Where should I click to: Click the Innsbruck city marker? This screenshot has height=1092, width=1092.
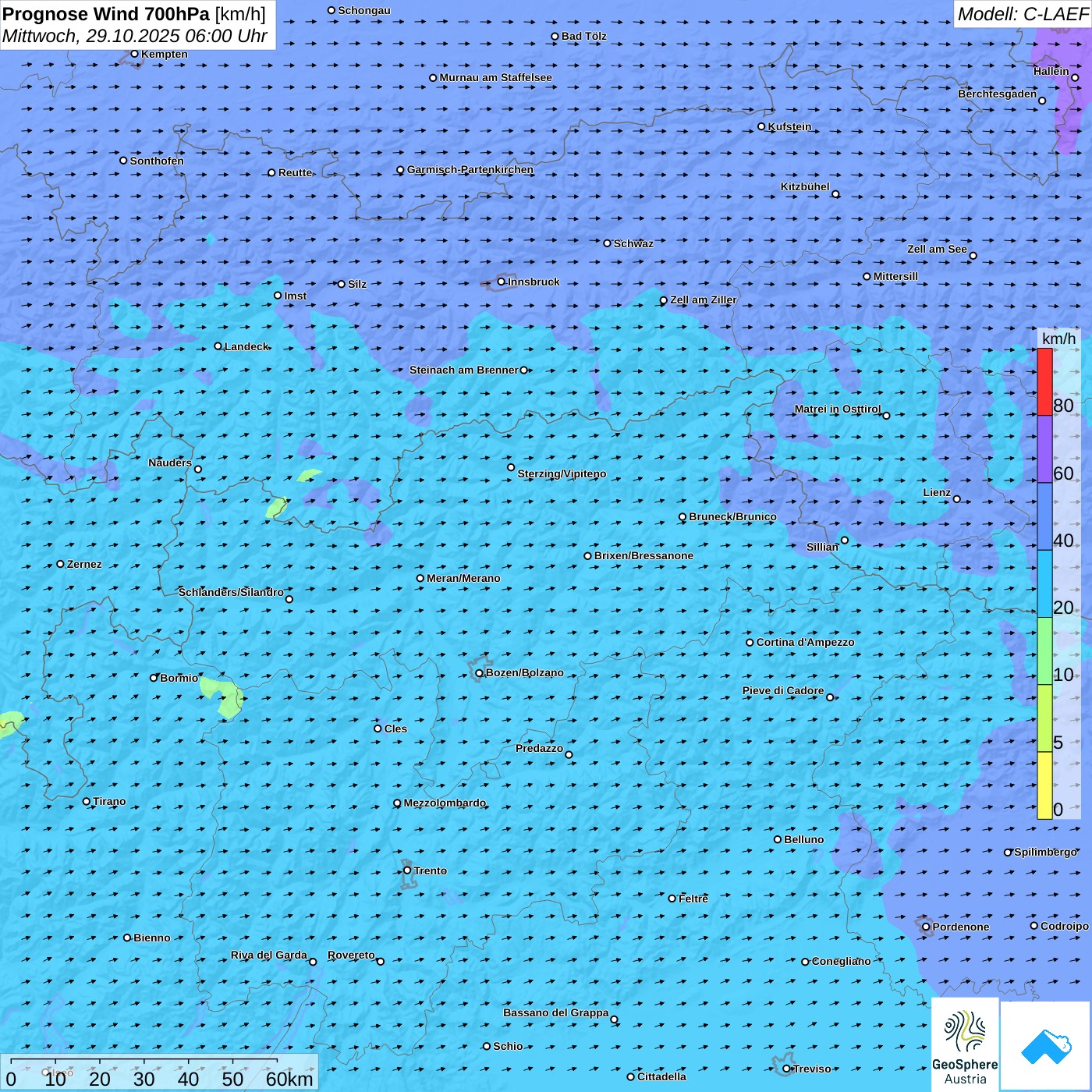(x=502, y=282)
